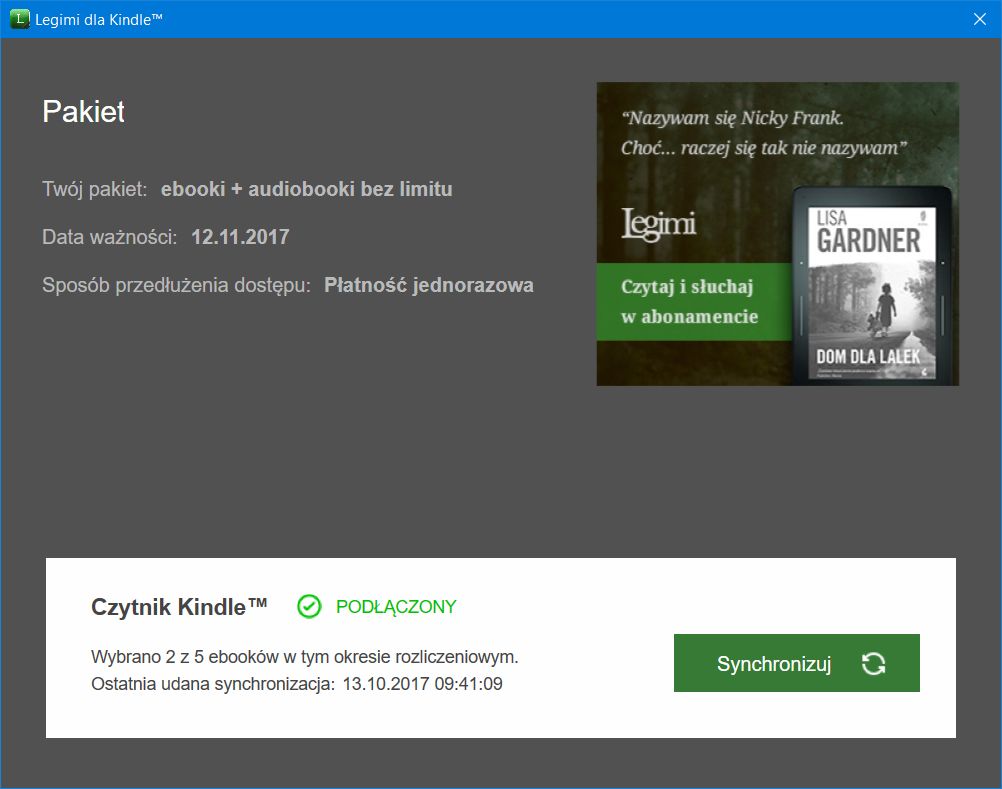The height and width of the screenshot is (789, 1002).
Task: Click 'Sposób przedłużenia dostępu:' label
Action: [x=176, y=285]
